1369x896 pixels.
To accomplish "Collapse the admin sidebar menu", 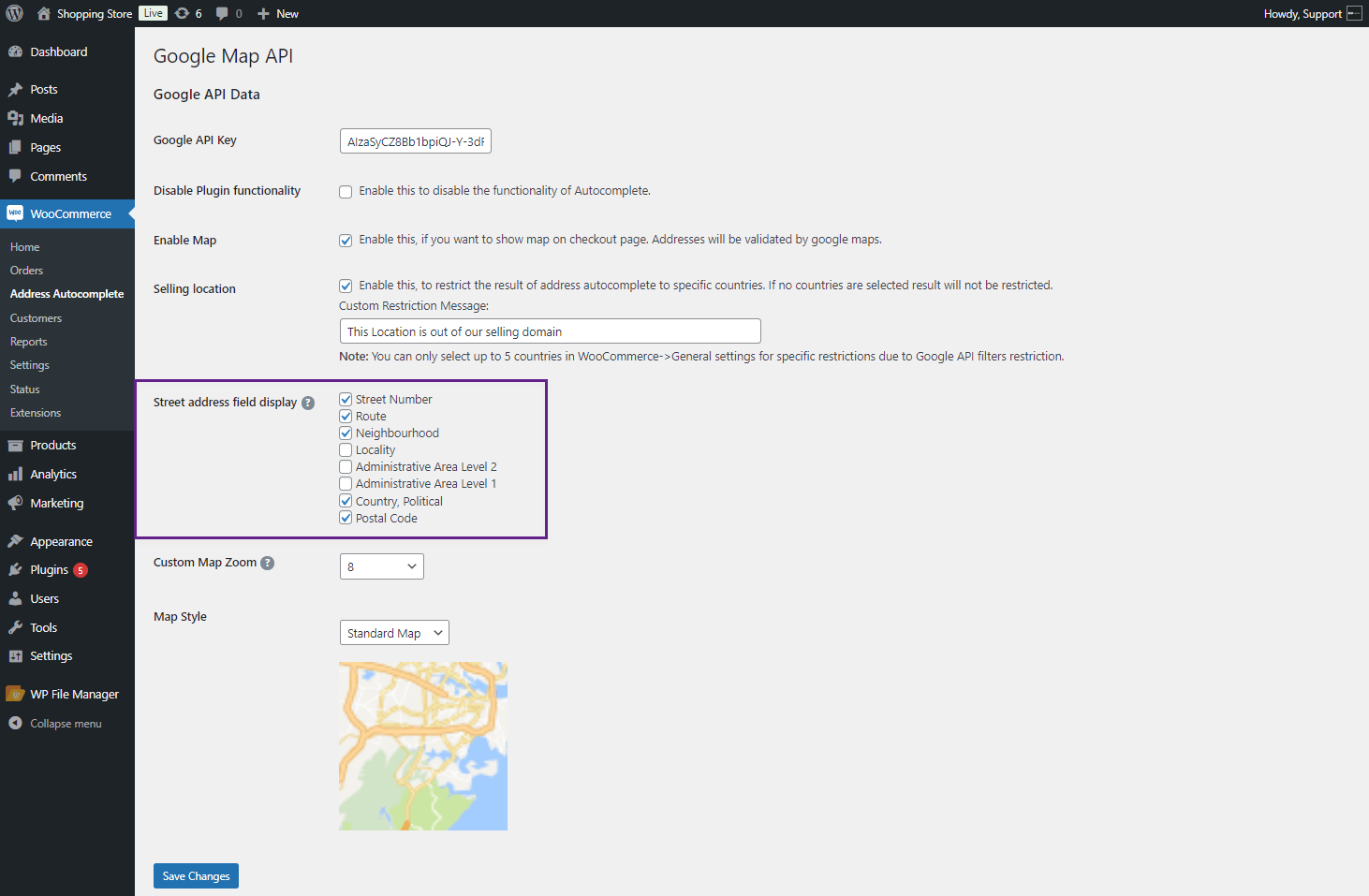I will pos(54,723).
